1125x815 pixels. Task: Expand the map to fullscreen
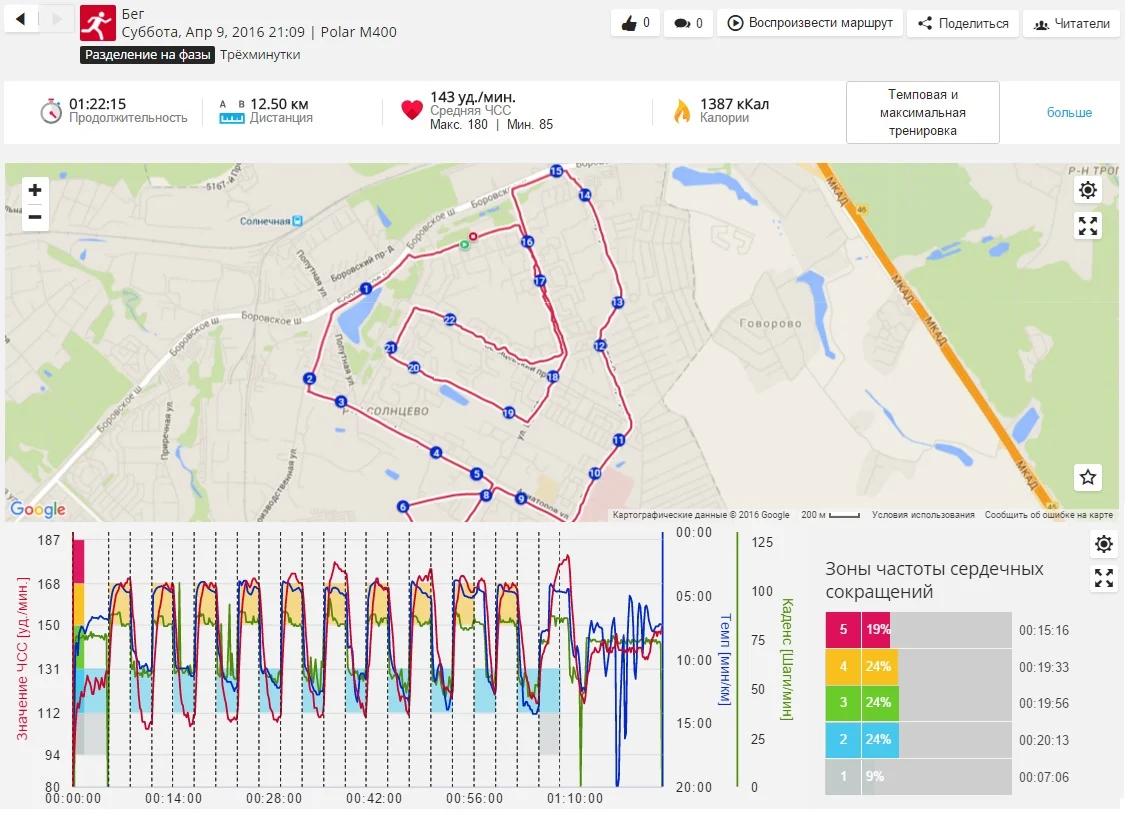pyautogui.click(x=1088, y=226)
